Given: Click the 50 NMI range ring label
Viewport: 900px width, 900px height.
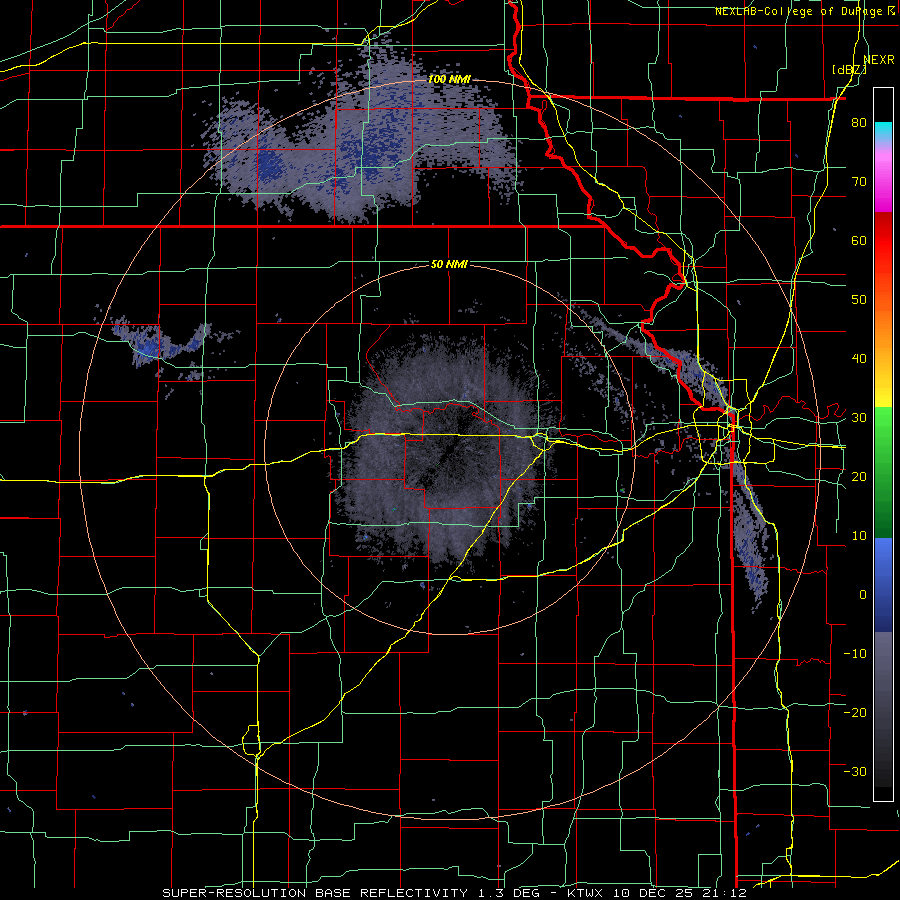Looking at the screenshot, I should (449, 264).
